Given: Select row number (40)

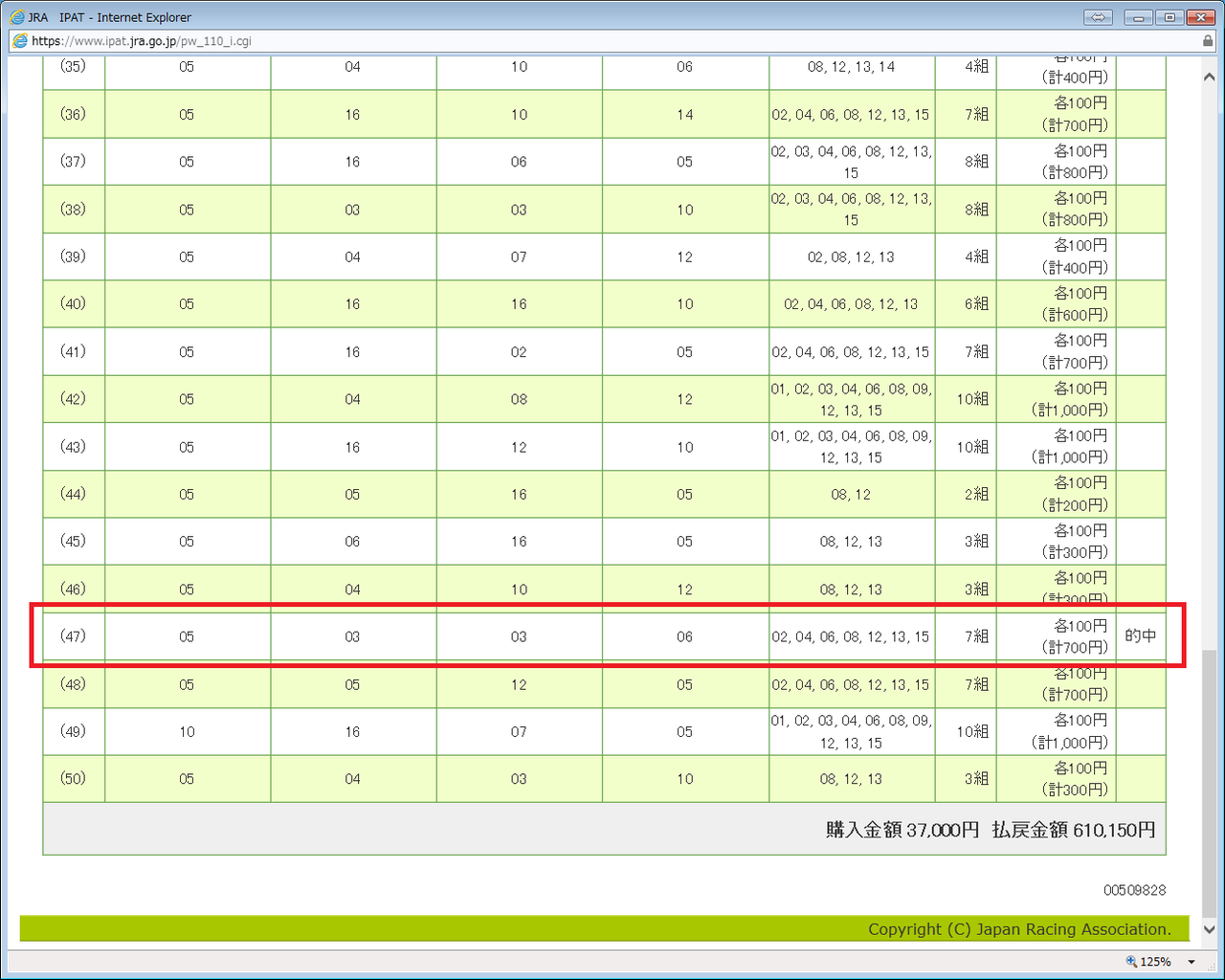Looking at the screenshot, I should 74,303.
